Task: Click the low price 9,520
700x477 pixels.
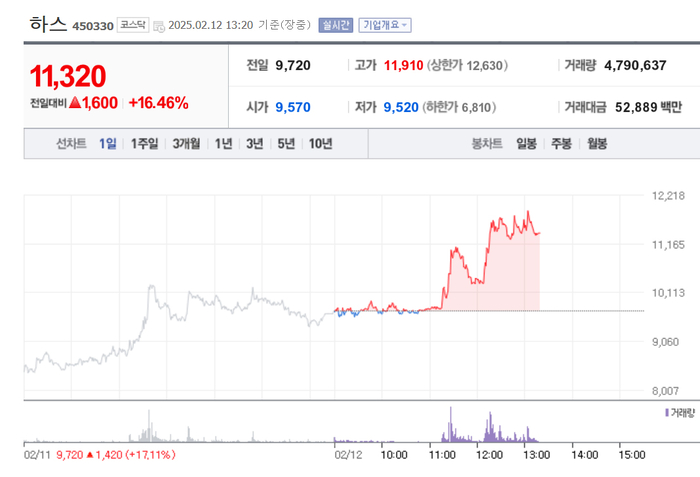Action: pos(401,107)
